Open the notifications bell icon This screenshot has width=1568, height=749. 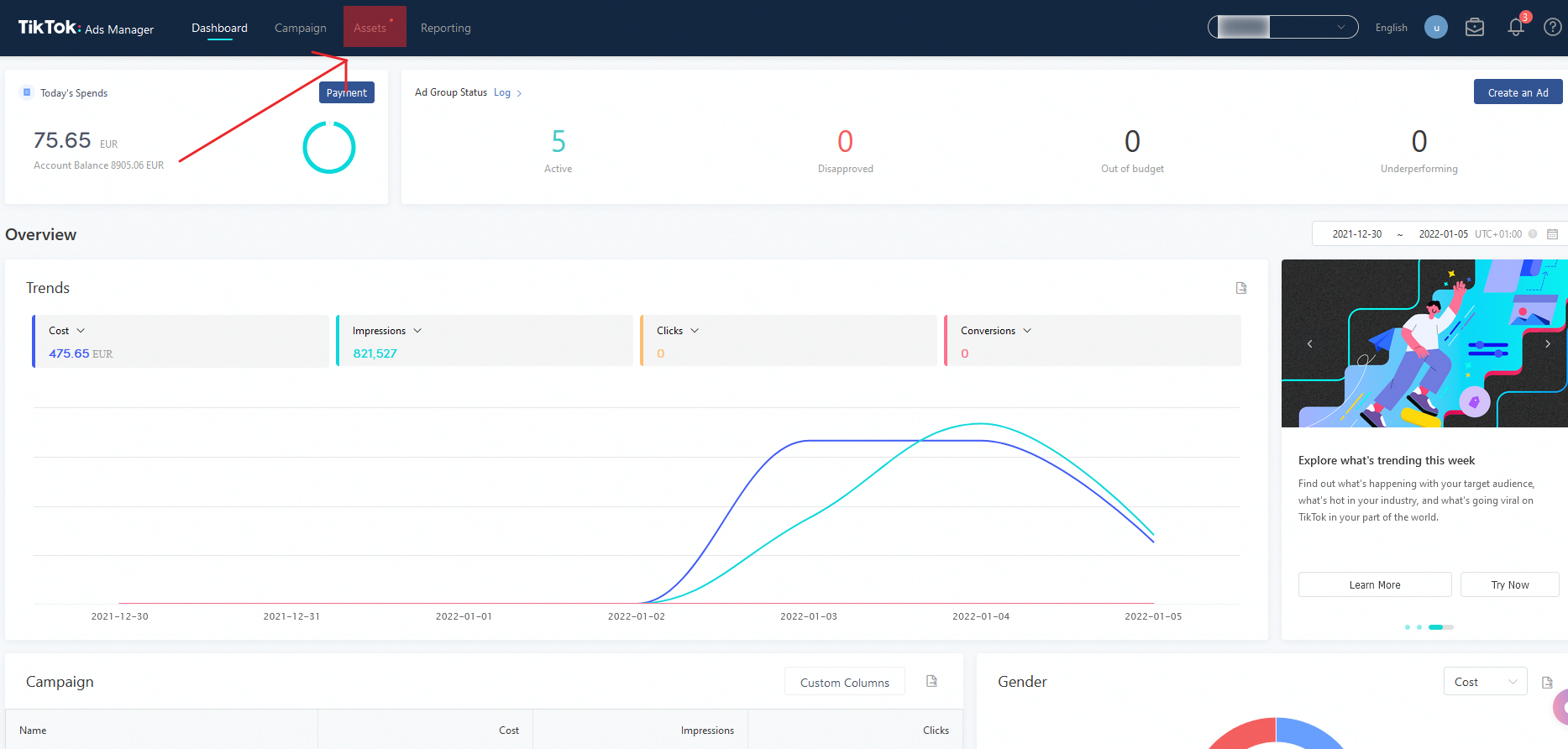point(1516,28)
